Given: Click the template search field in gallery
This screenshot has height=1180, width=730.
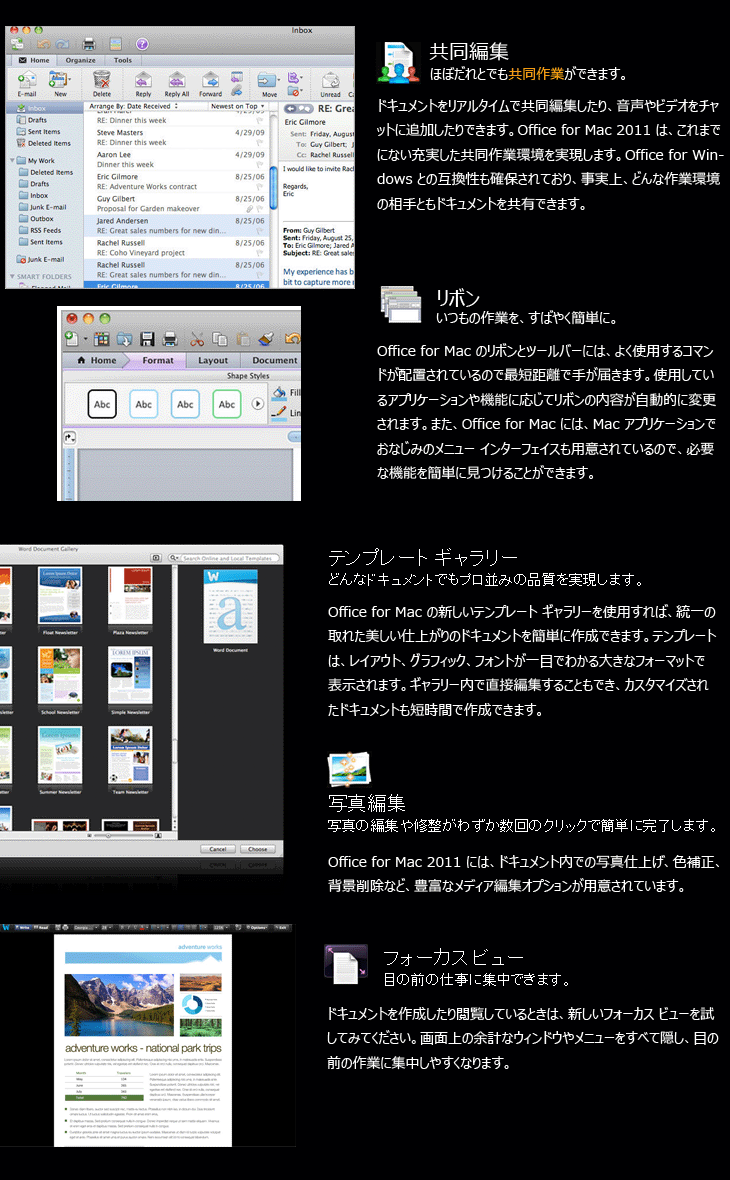Looking at the screenshot, I should coord(224,558).
